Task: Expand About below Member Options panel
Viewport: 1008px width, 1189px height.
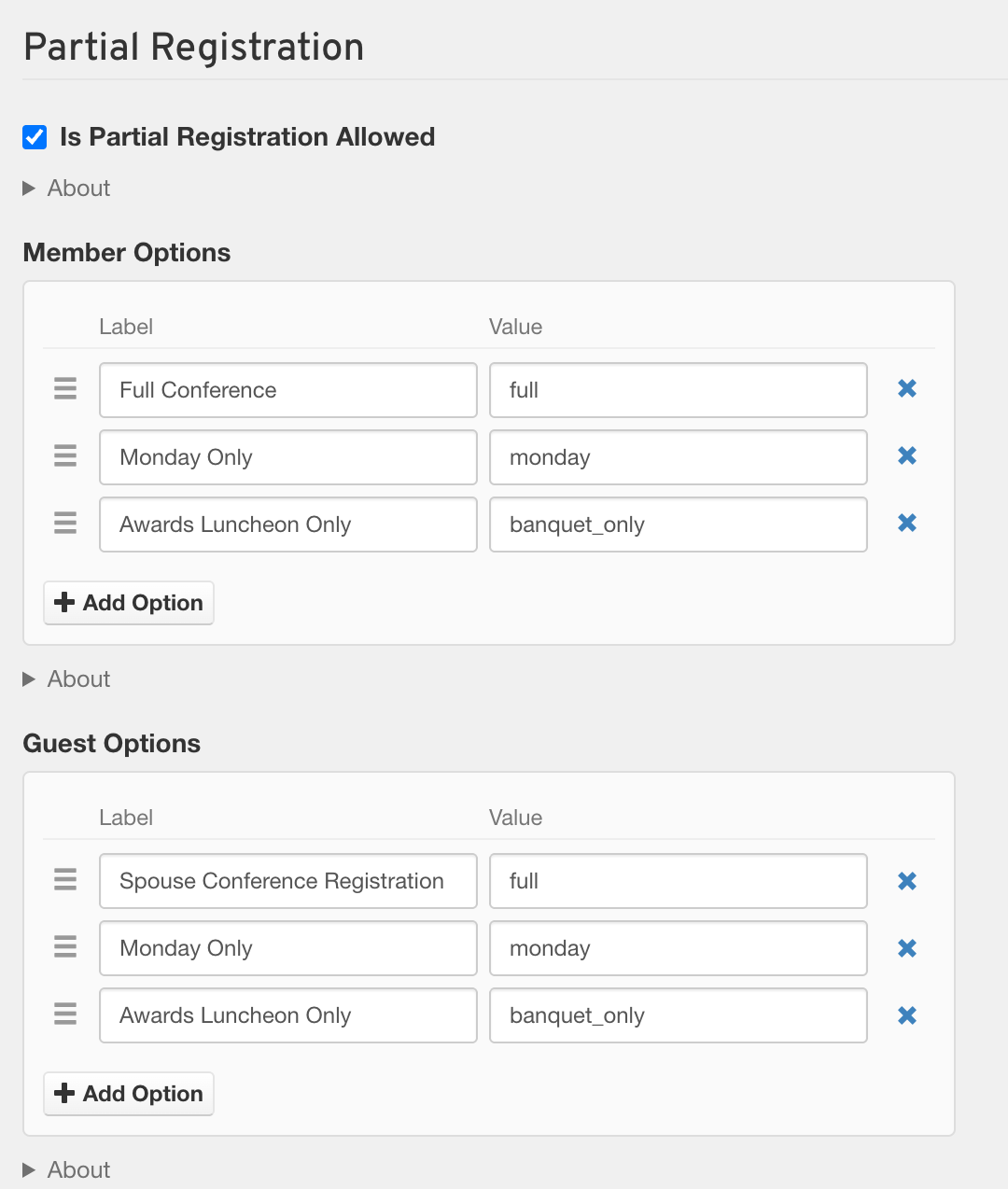Action: (x=66, y=679)
